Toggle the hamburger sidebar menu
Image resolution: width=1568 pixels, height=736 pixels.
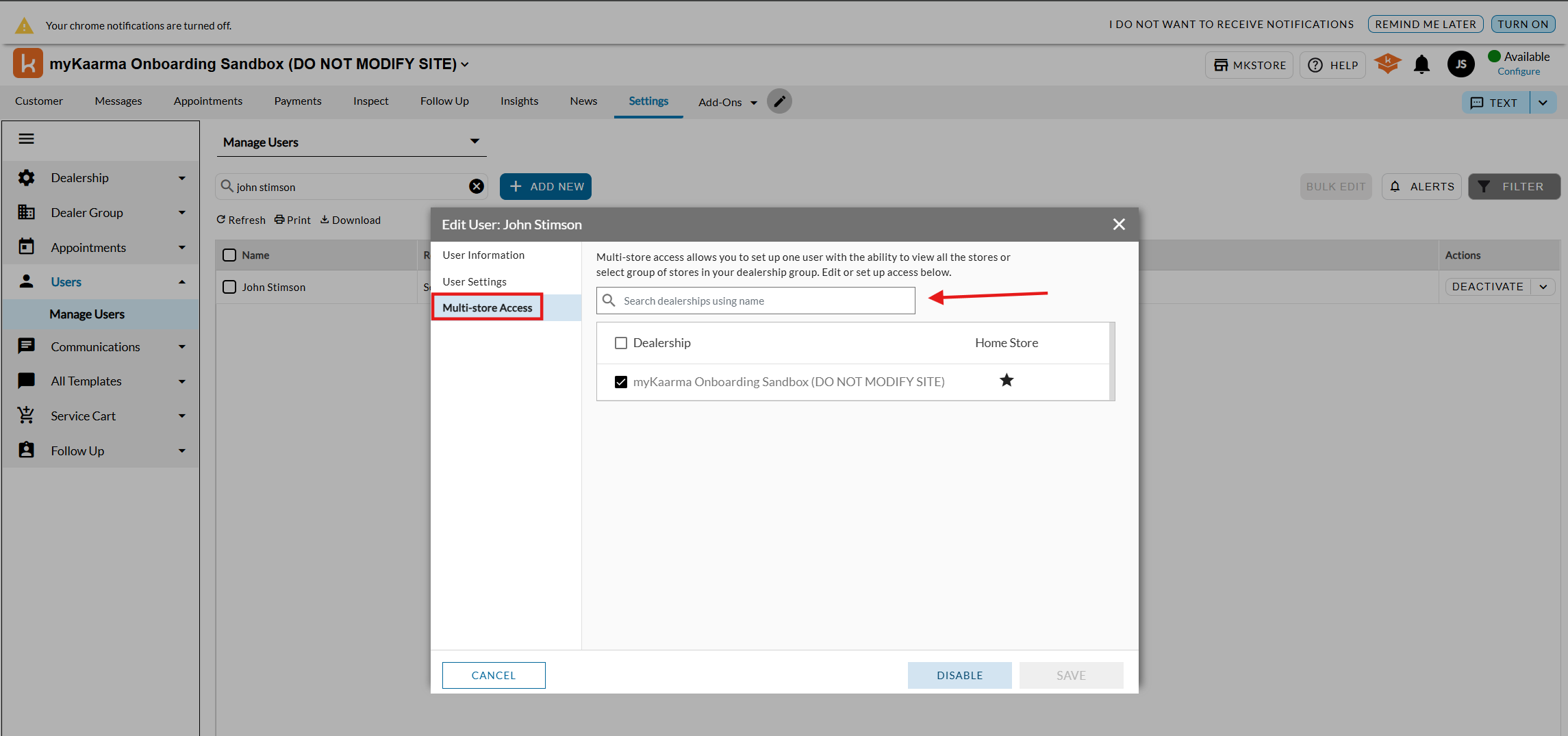(26, 139)
